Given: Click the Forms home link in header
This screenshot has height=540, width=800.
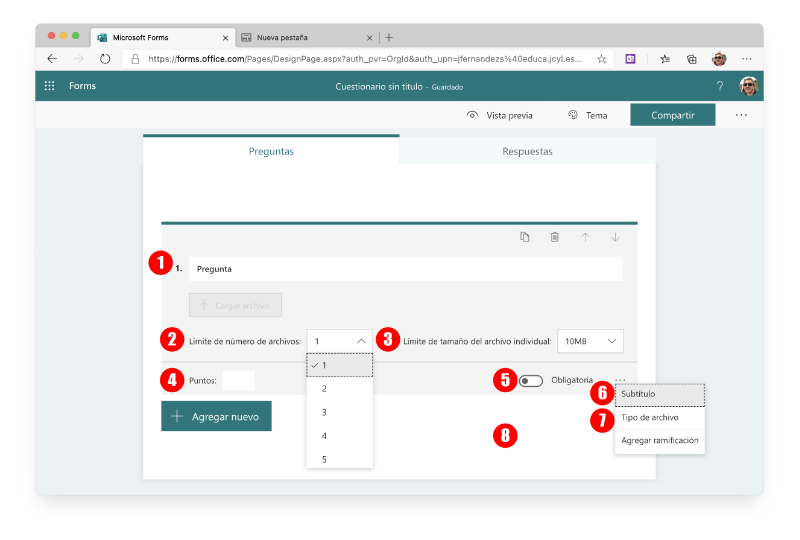Looking at the screenshot, I should [82, 86].
